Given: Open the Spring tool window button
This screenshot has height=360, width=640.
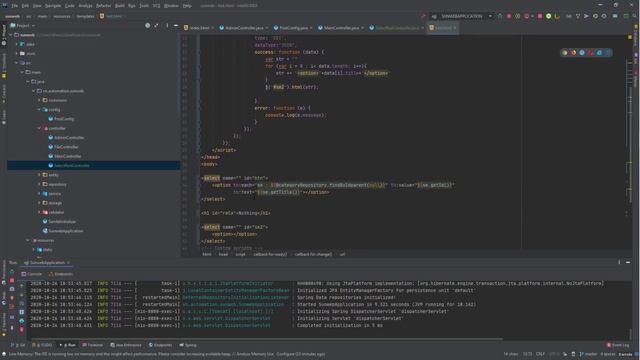Looking at the screenshot, I should (188, 345).
